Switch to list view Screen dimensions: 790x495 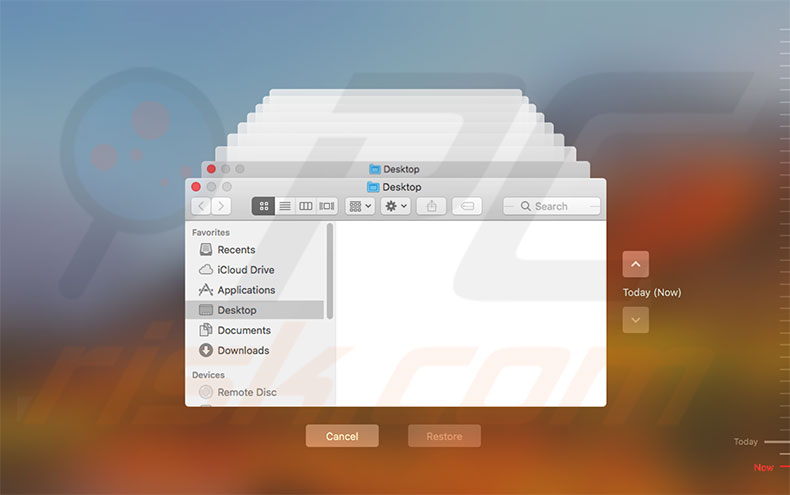coord(285,206)
